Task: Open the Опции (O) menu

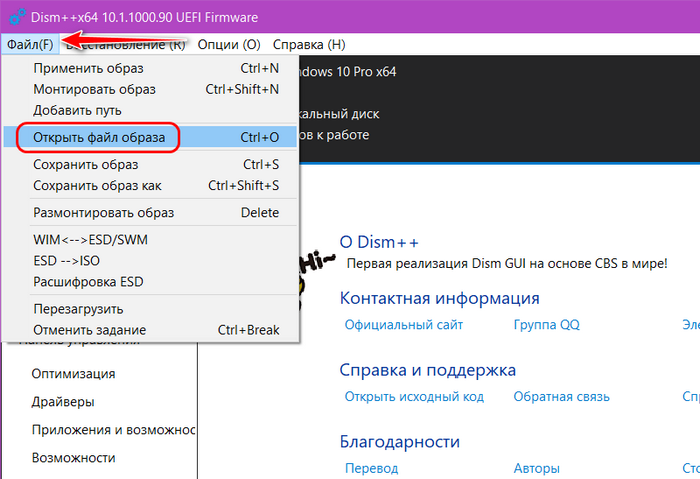Action: click(x=229, y=45)
